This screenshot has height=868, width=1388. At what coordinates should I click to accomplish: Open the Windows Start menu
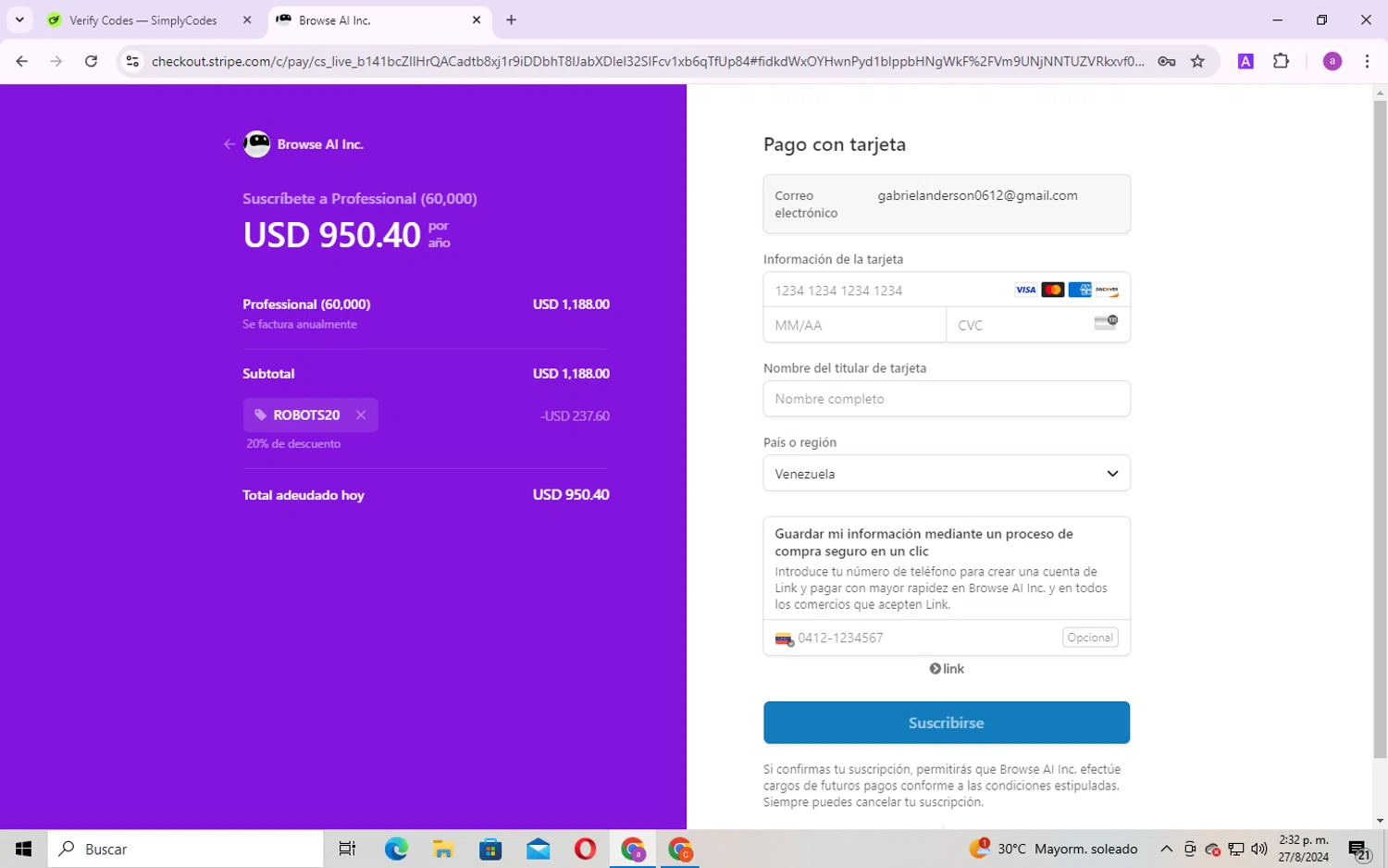[24, 849]
